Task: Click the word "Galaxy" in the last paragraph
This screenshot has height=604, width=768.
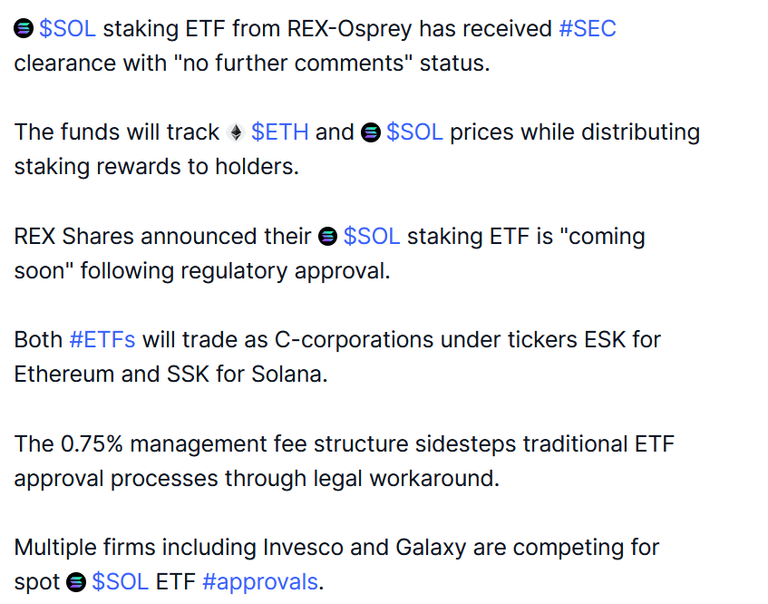Action: (431, 548)
